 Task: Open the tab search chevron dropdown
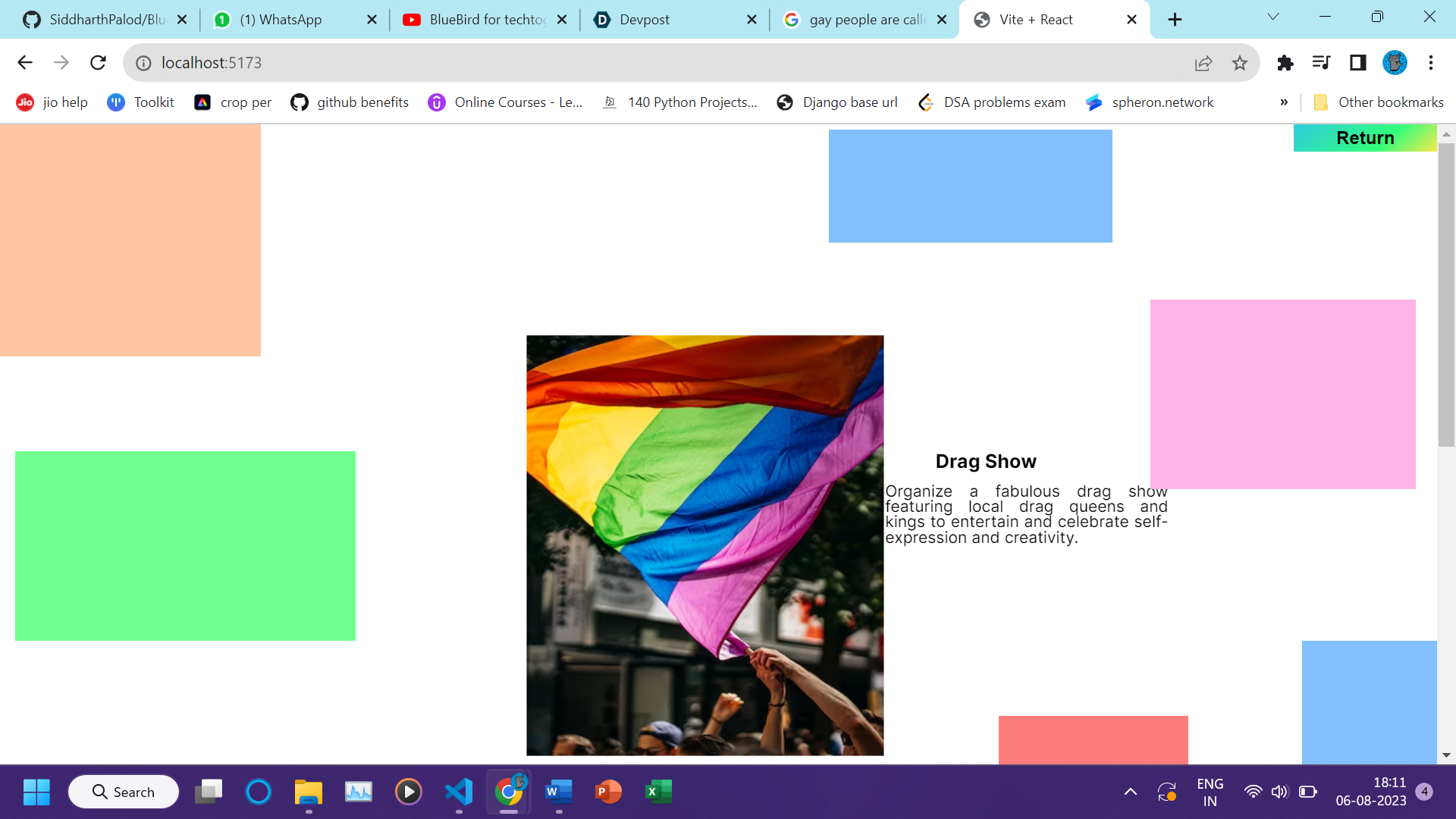coord(1273,17)
